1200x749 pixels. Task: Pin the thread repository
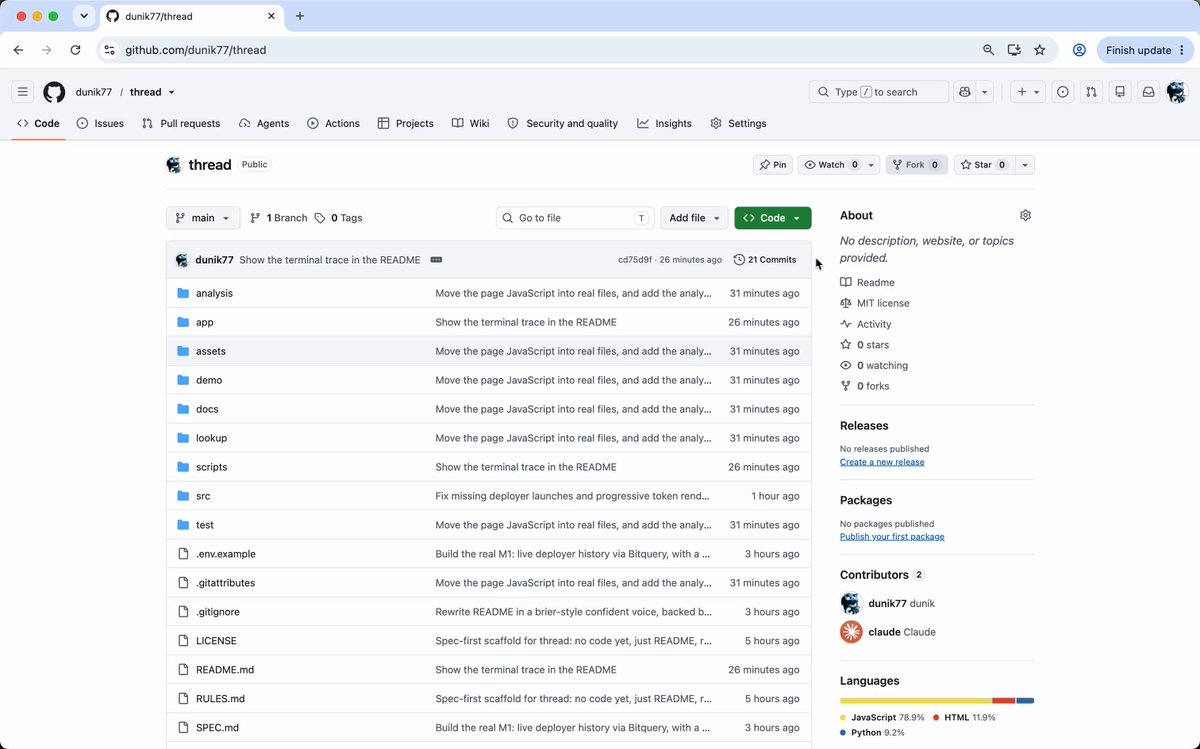772,165
